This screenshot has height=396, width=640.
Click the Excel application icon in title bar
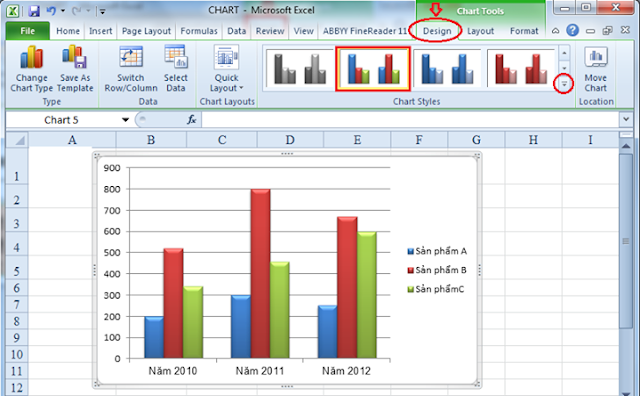pos(13,11)
